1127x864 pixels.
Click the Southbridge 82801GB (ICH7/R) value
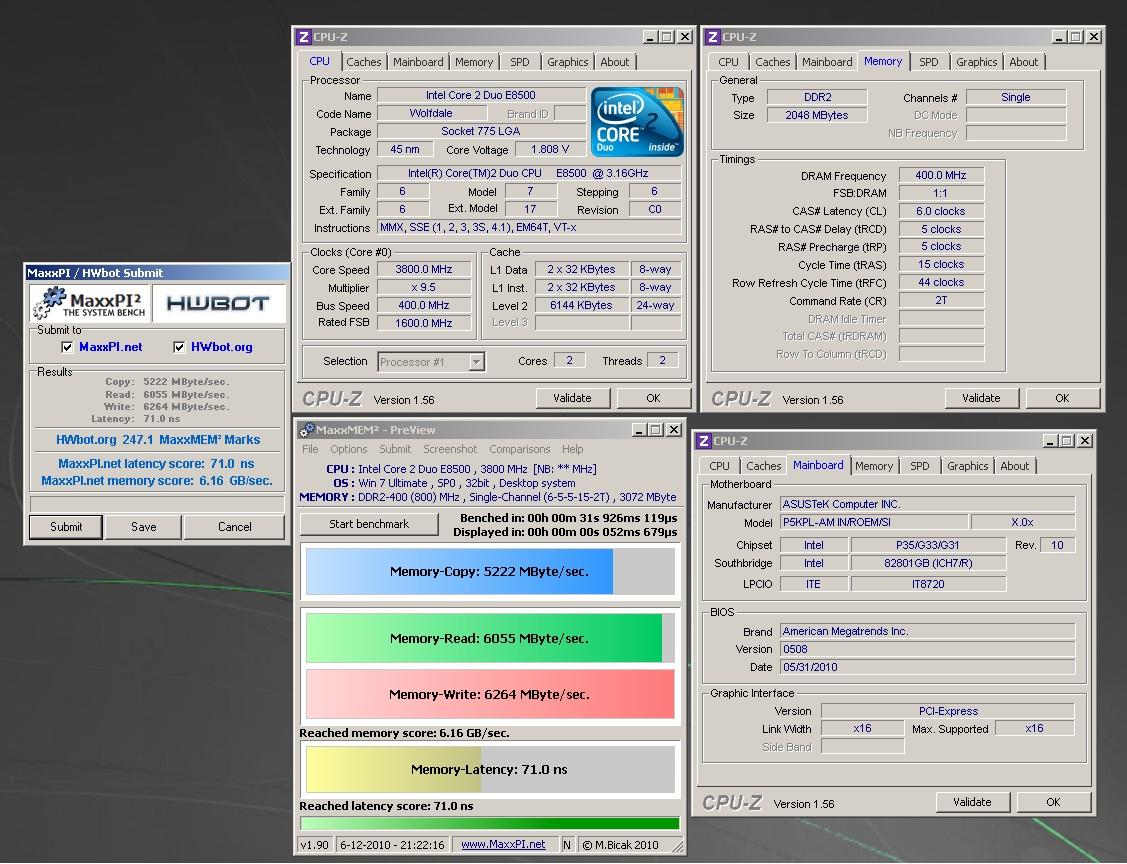coord(928,564)
